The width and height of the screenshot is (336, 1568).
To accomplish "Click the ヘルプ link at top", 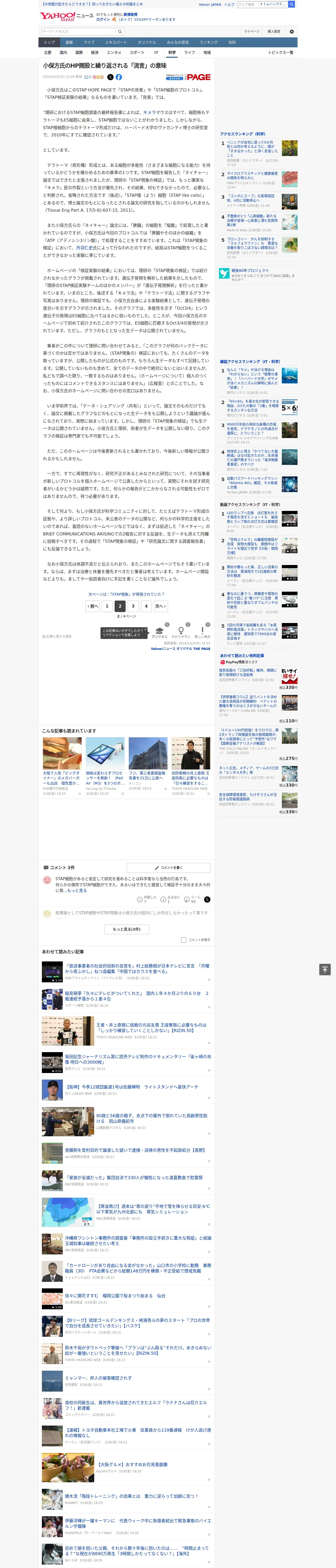I will (x=229, y=4).
